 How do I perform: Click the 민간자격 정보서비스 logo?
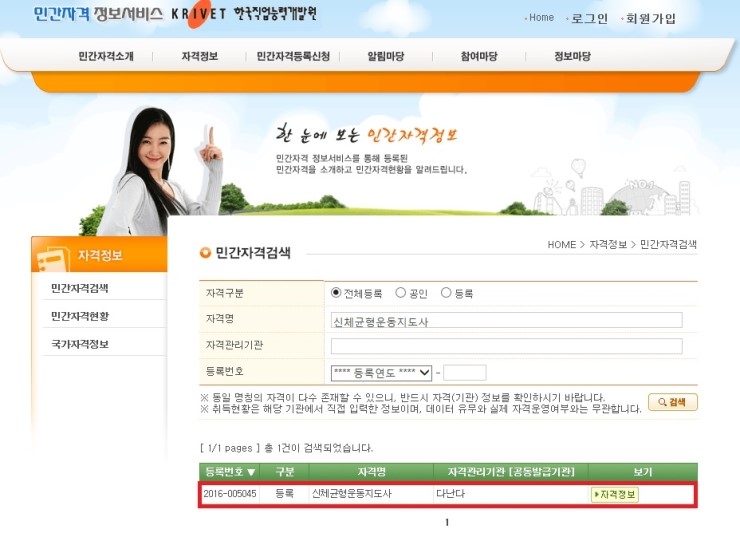coord(96,16)
